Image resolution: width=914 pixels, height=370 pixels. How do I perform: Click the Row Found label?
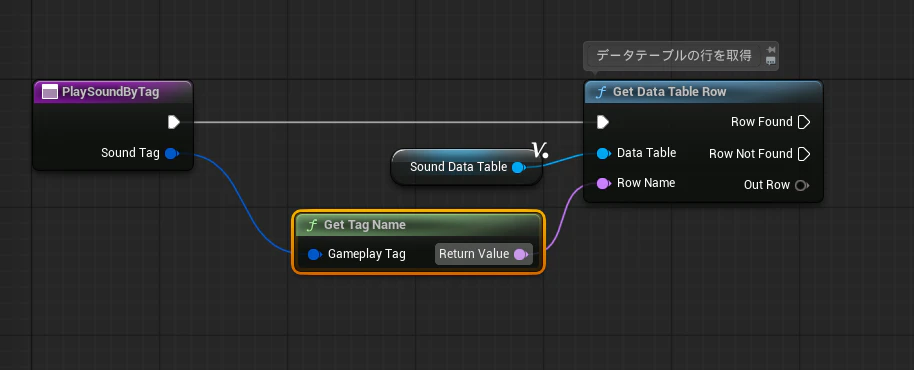(762, 122)
